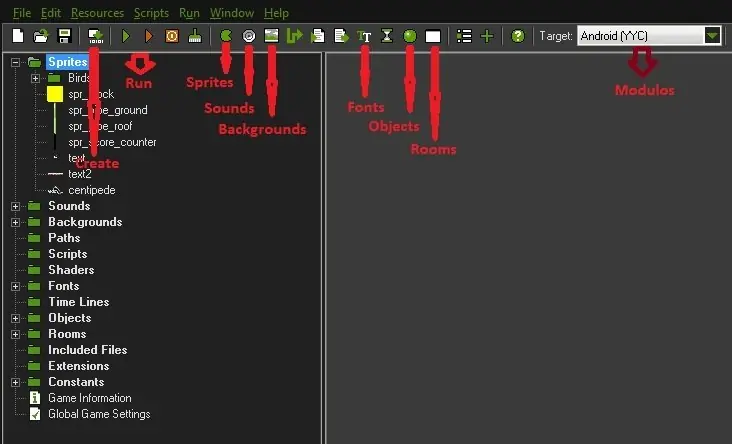The image size is (732, 444).
Task: Select the Extensions folder
Action: tap(78, 366)
